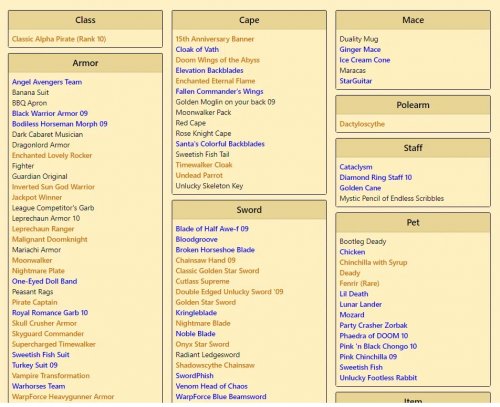500x407 pixels.
Task: Open Santa's Colorful Backblades entry
Action: (220, 144)
